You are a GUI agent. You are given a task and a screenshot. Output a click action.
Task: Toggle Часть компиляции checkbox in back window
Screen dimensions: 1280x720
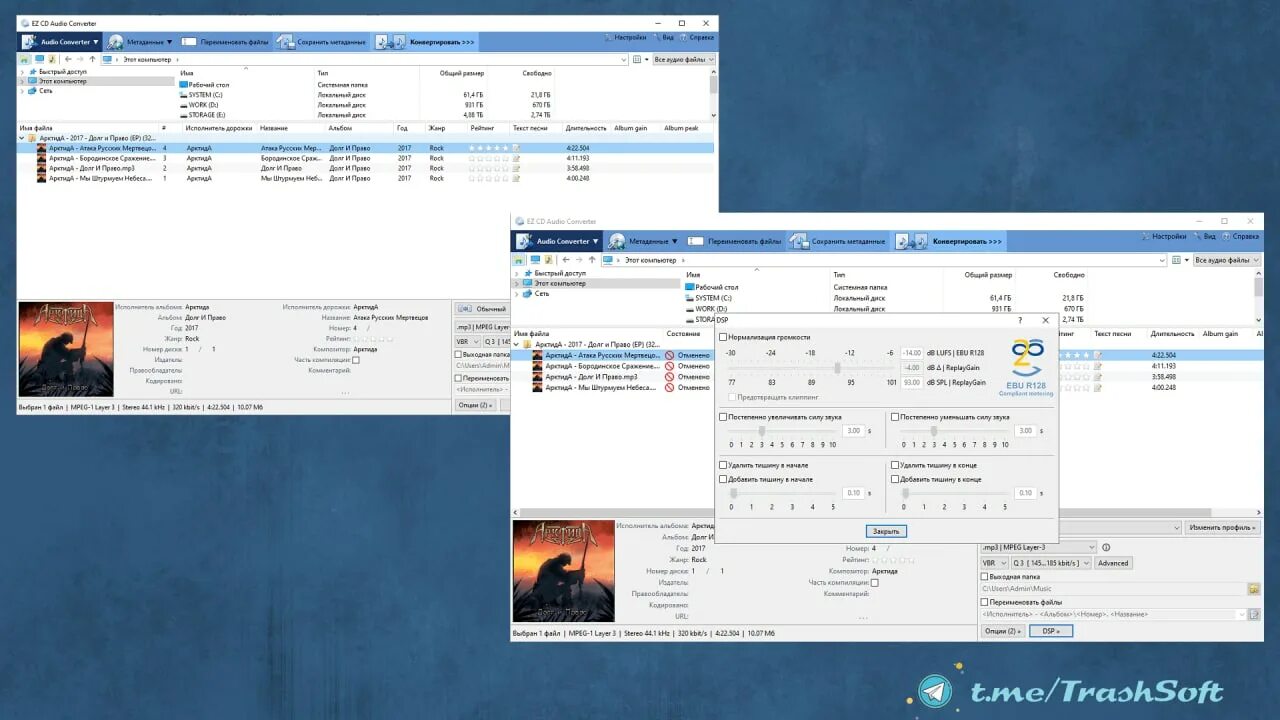[355, 360]
